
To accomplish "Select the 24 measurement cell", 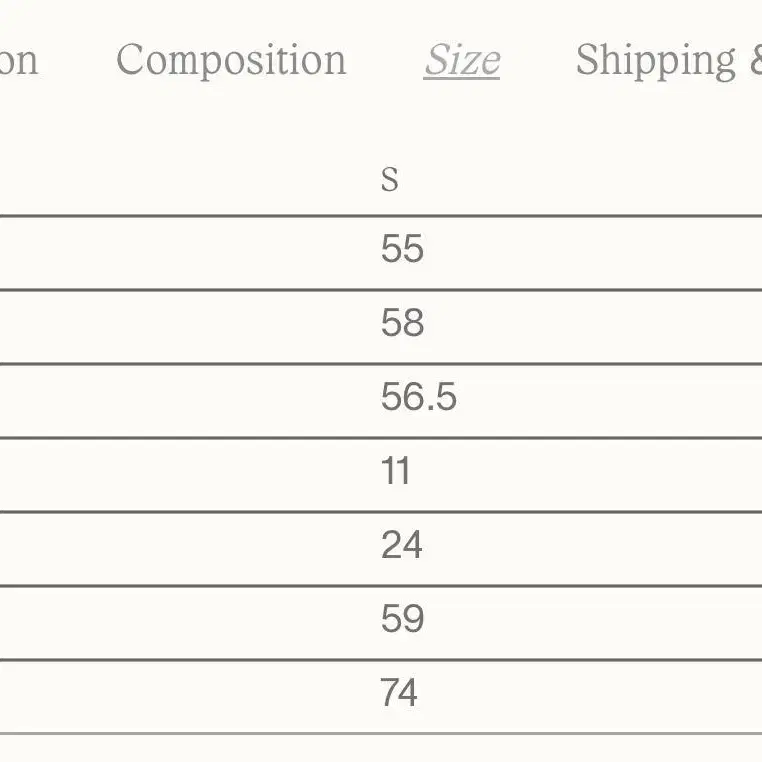I will 401,545.
